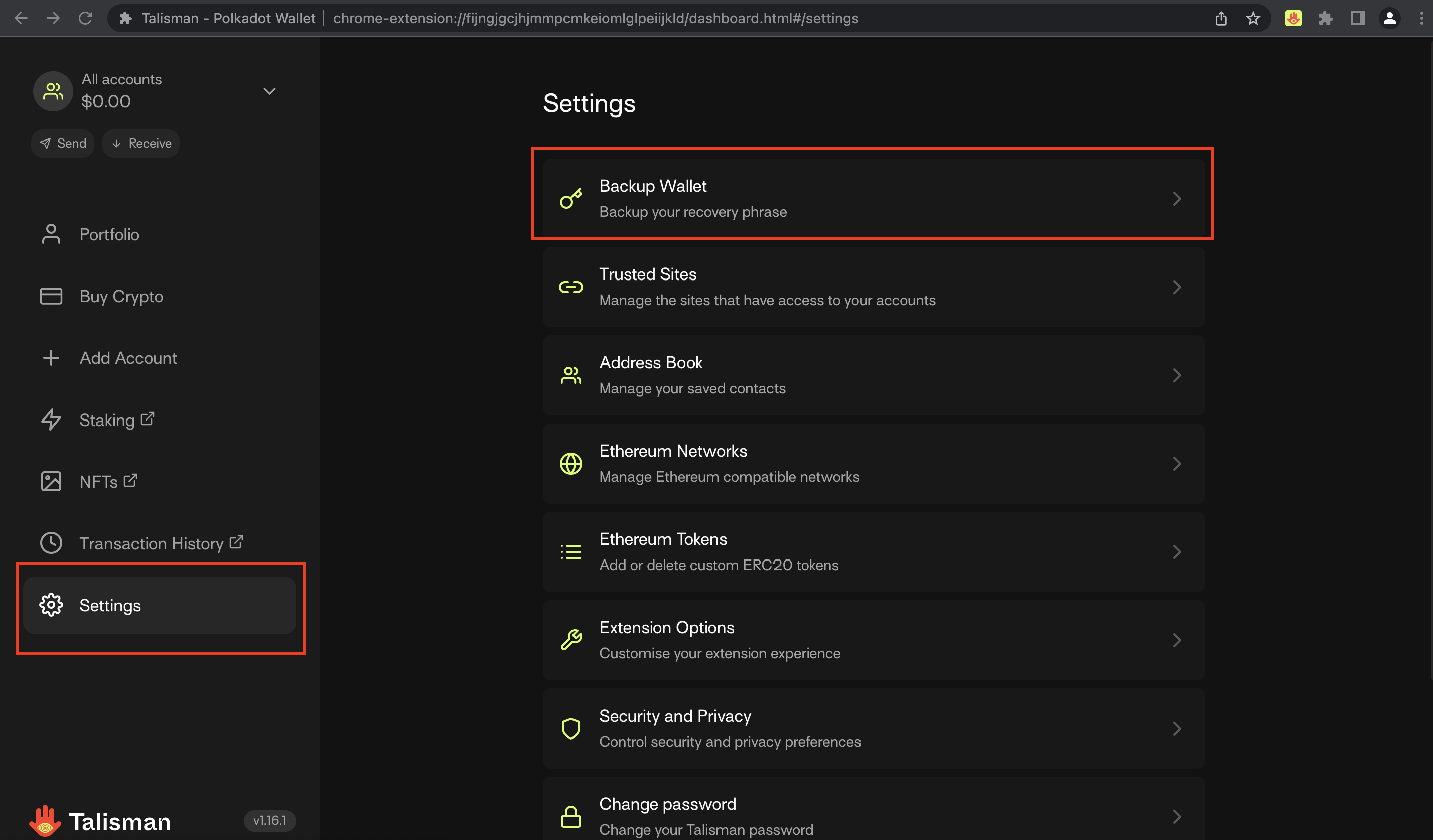1433x840 pixels.
Task: Click the Receive button
Action: pos(141,143)
